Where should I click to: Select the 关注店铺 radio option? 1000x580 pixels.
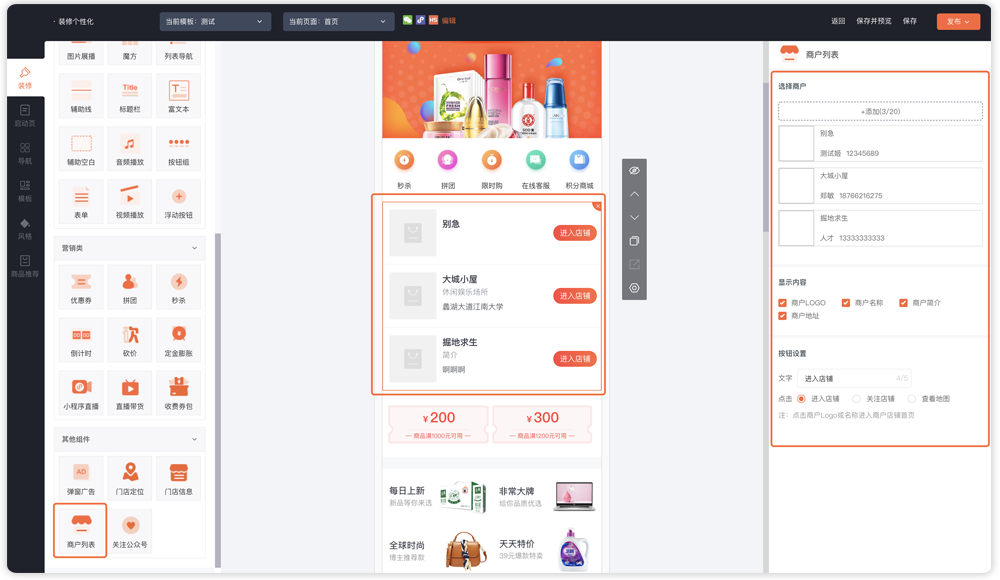coord(856,399)
